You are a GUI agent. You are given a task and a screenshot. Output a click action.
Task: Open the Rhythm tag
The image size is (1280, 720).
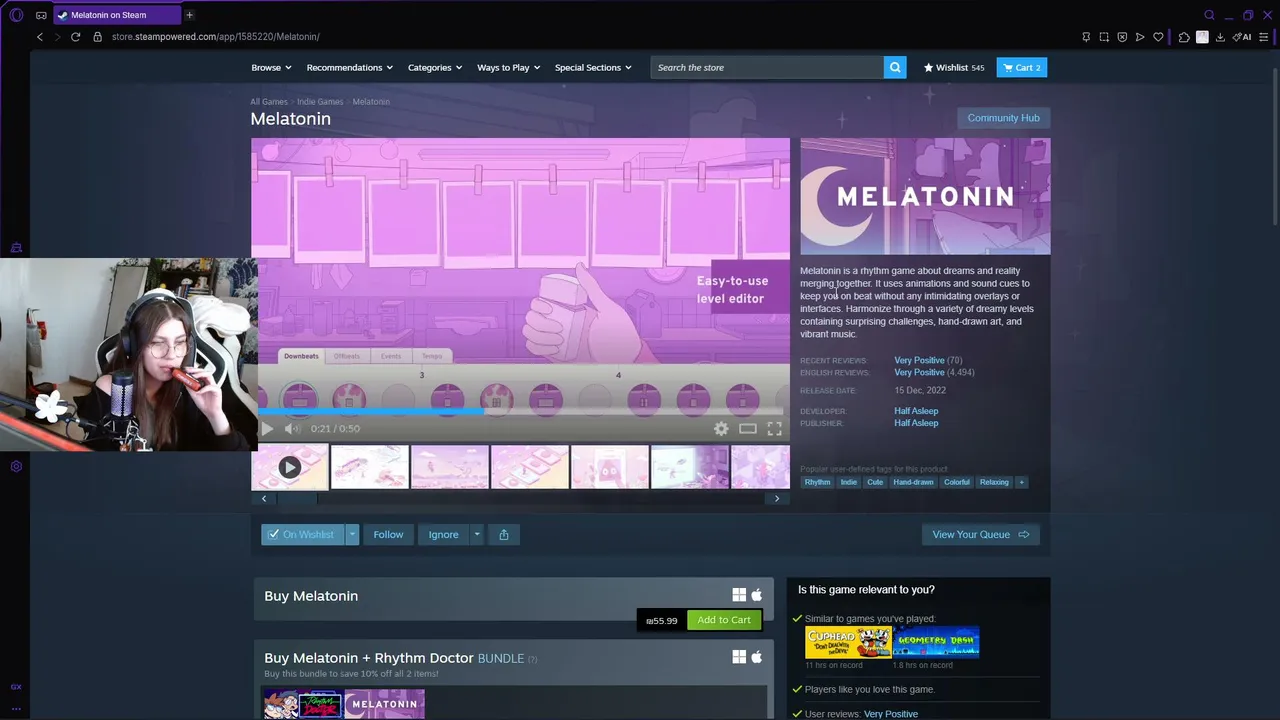point(817,482)
